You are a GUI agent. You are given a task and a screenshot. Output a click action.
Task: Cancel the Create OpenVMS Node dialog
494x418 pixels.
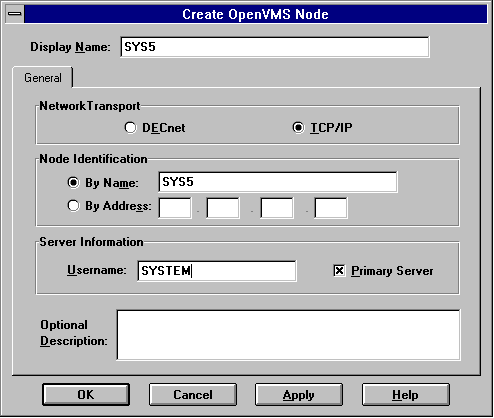(x=193, y=395)
